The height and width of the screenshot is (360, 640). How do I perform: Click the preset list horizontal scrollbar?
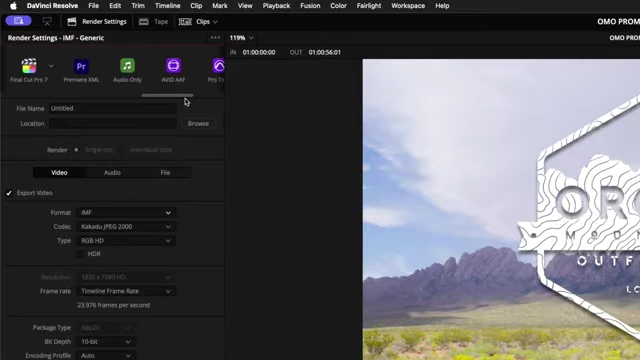click(x=167, y=96)
